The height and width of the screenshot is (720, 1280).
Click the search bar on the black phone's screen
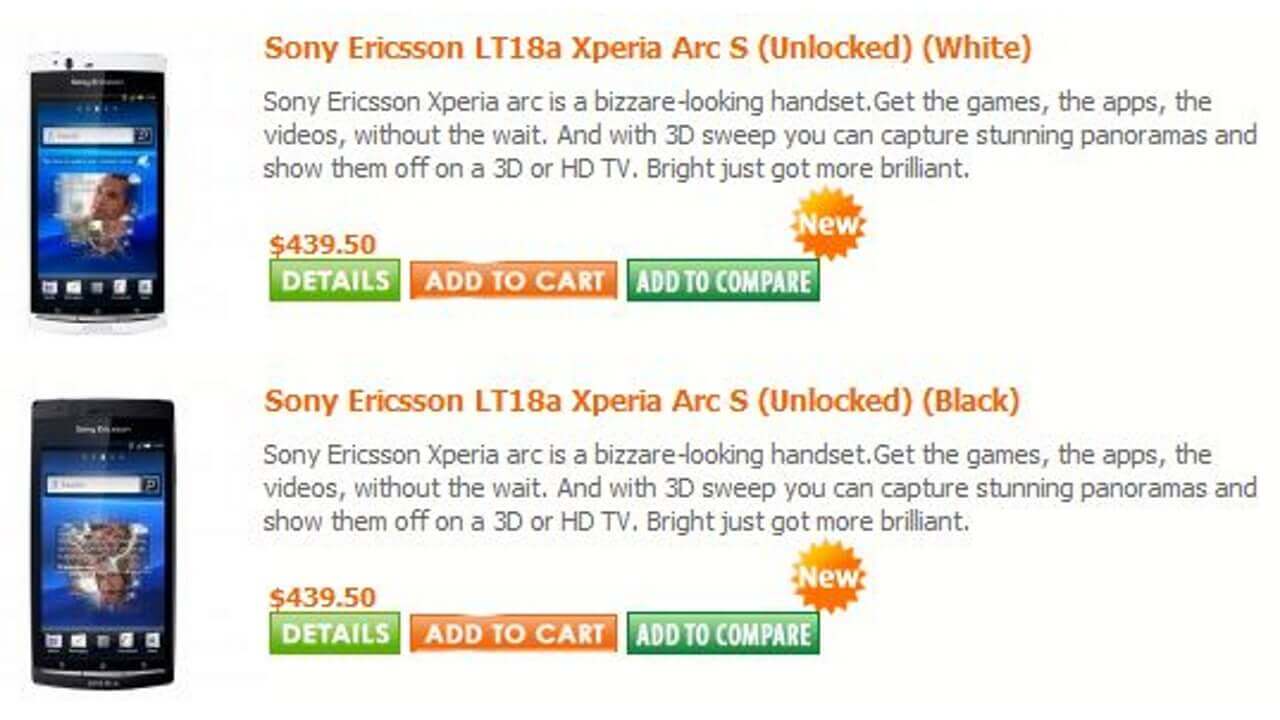[102, 485]
